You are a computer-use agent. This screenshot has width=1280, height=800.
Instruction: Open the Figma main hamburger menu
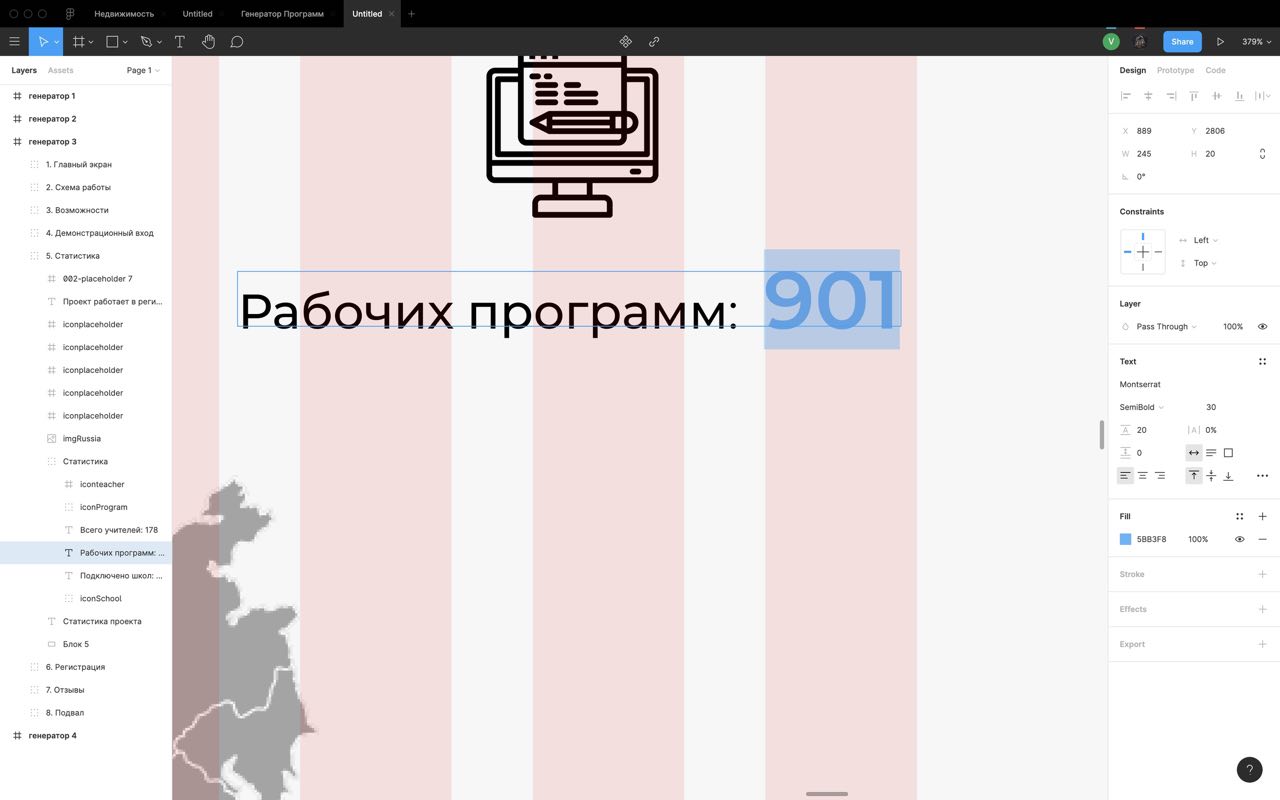(x=14, y=42)
